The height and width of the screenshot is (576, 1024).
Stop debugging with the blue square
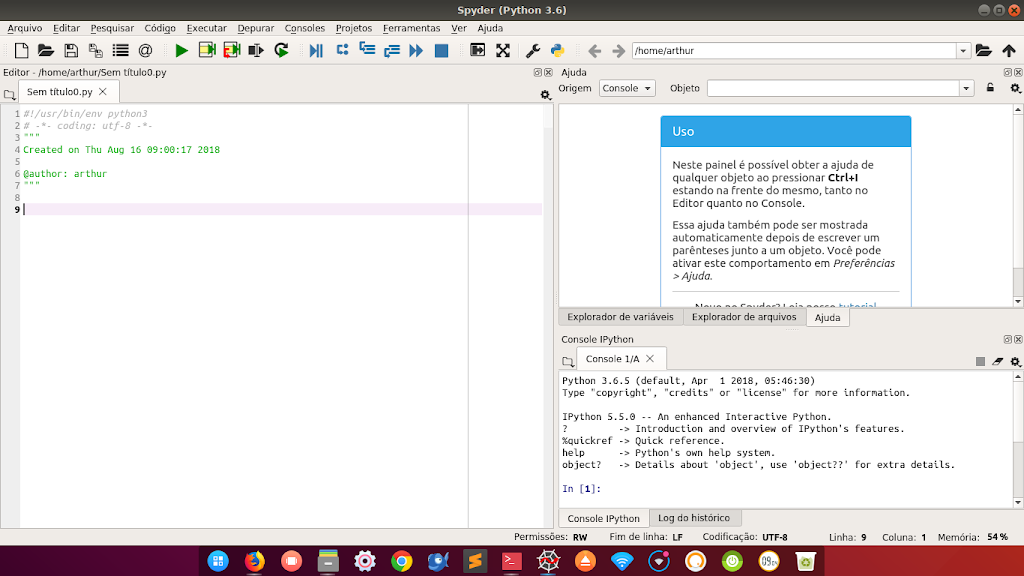click(x=441, y=50)
